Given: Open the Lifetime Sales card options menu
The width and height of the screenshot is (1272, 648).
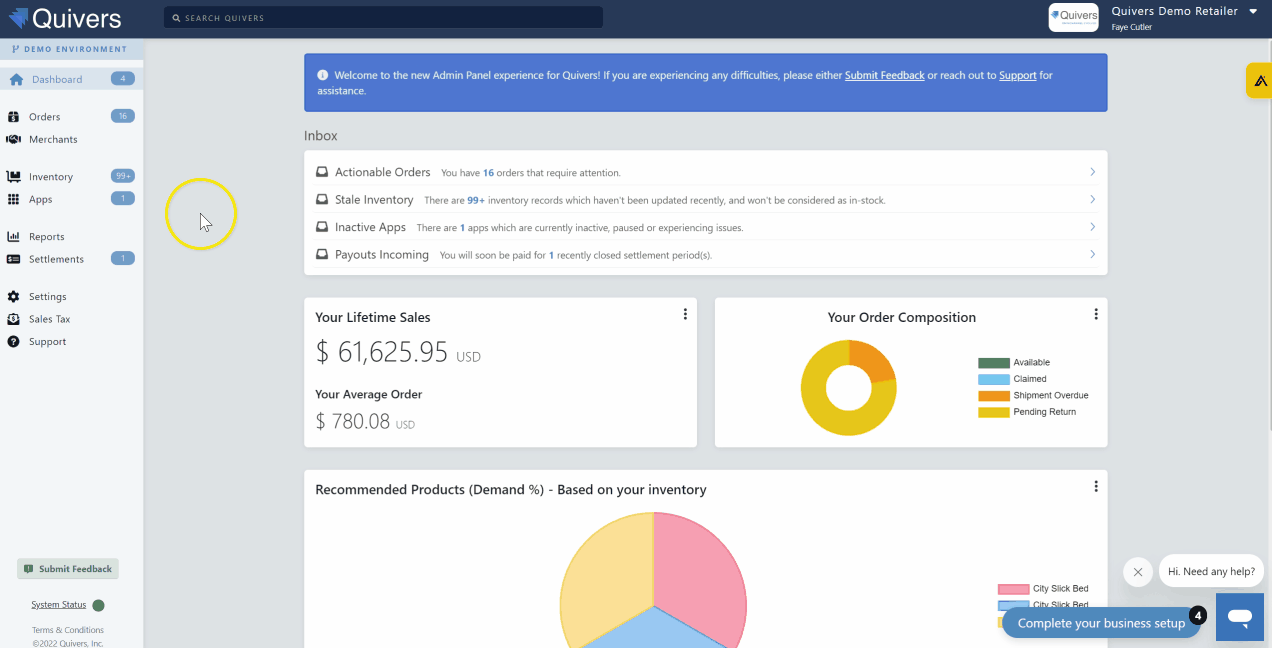Looking at the screenshot, I should (x=685, y=314).
